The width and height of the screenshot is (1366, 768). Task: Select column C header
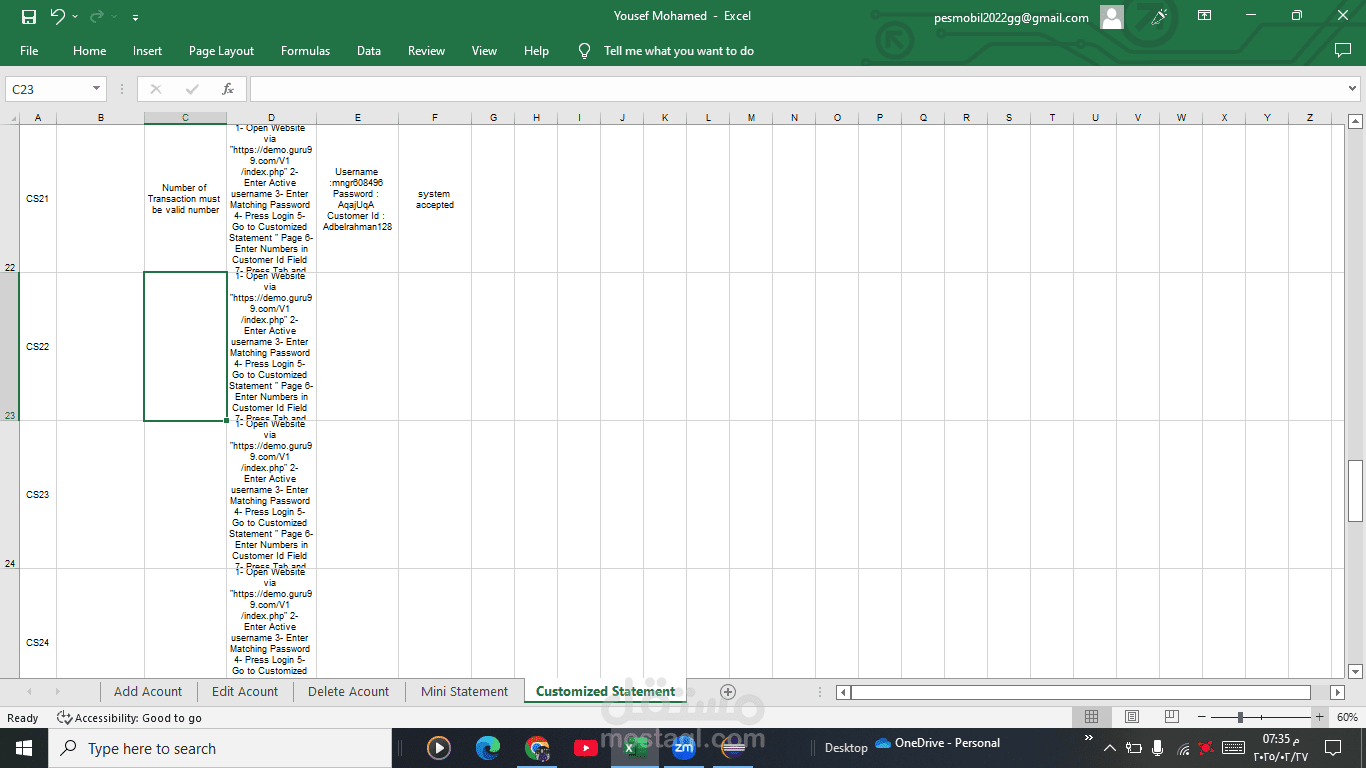click(x=185, y=118)
